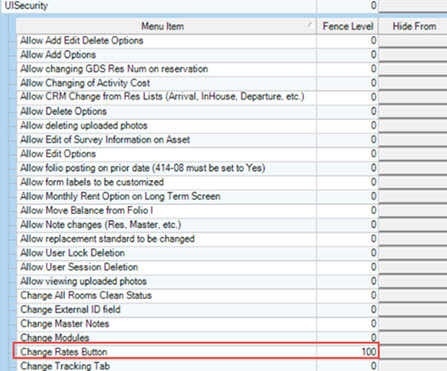
Task: Edit Fence Level for Change Master Notes
Action: [x=347, y=324]
